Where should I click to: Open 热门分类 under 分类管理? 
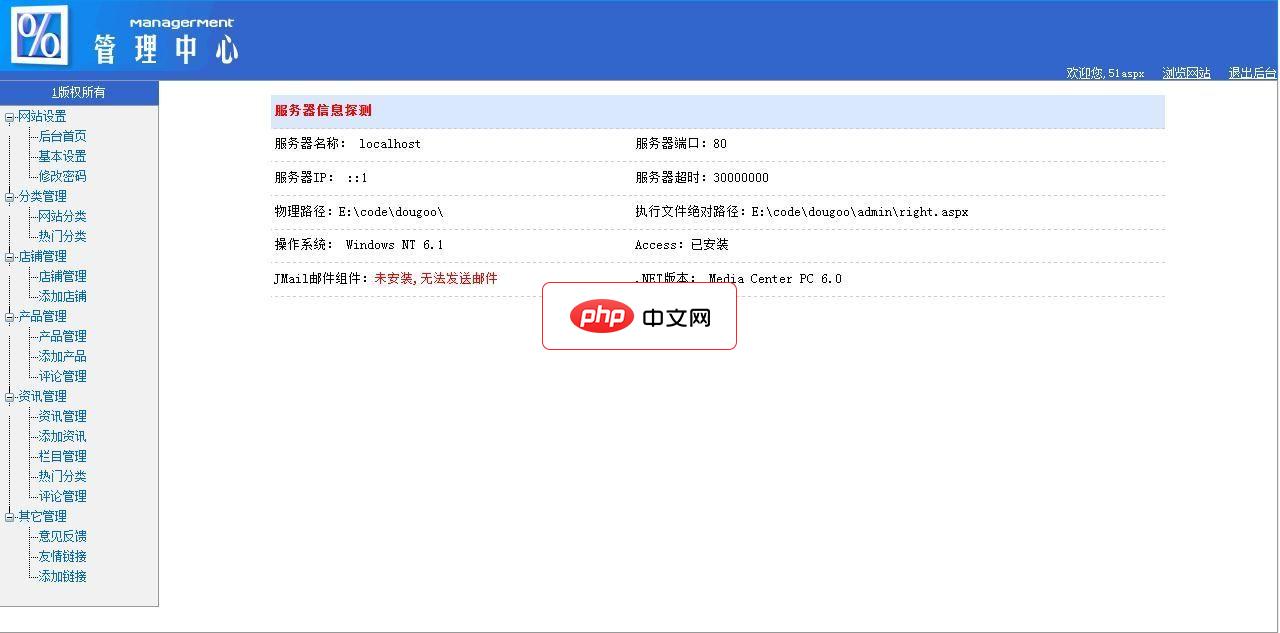(60, 236)
